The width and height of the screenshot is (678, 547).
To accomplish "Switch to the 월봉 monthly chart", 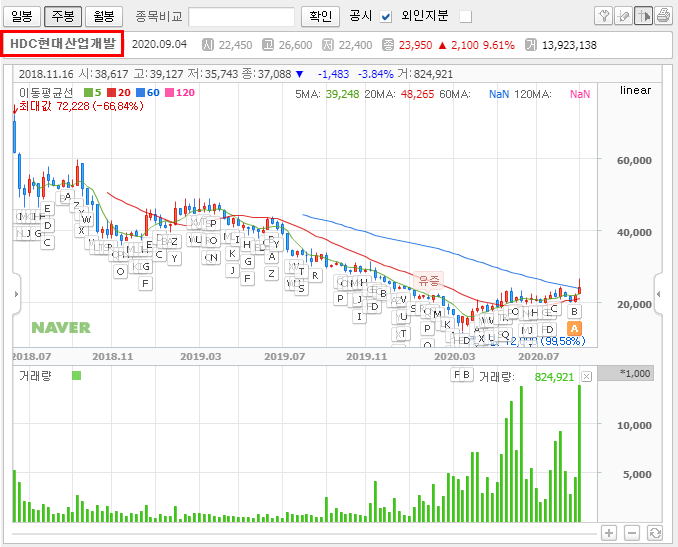I will (x=104, y=16).
